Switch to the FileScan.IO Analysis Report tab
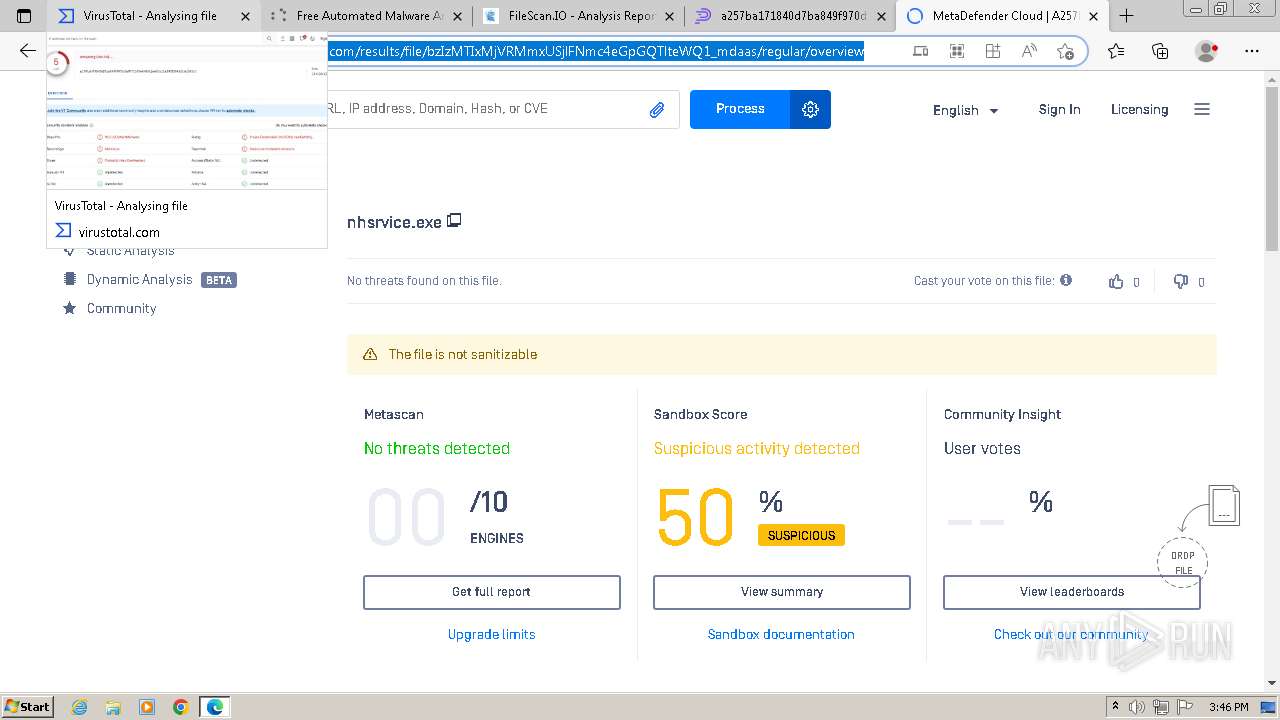The image size is (1280, 720). point(579,16)
